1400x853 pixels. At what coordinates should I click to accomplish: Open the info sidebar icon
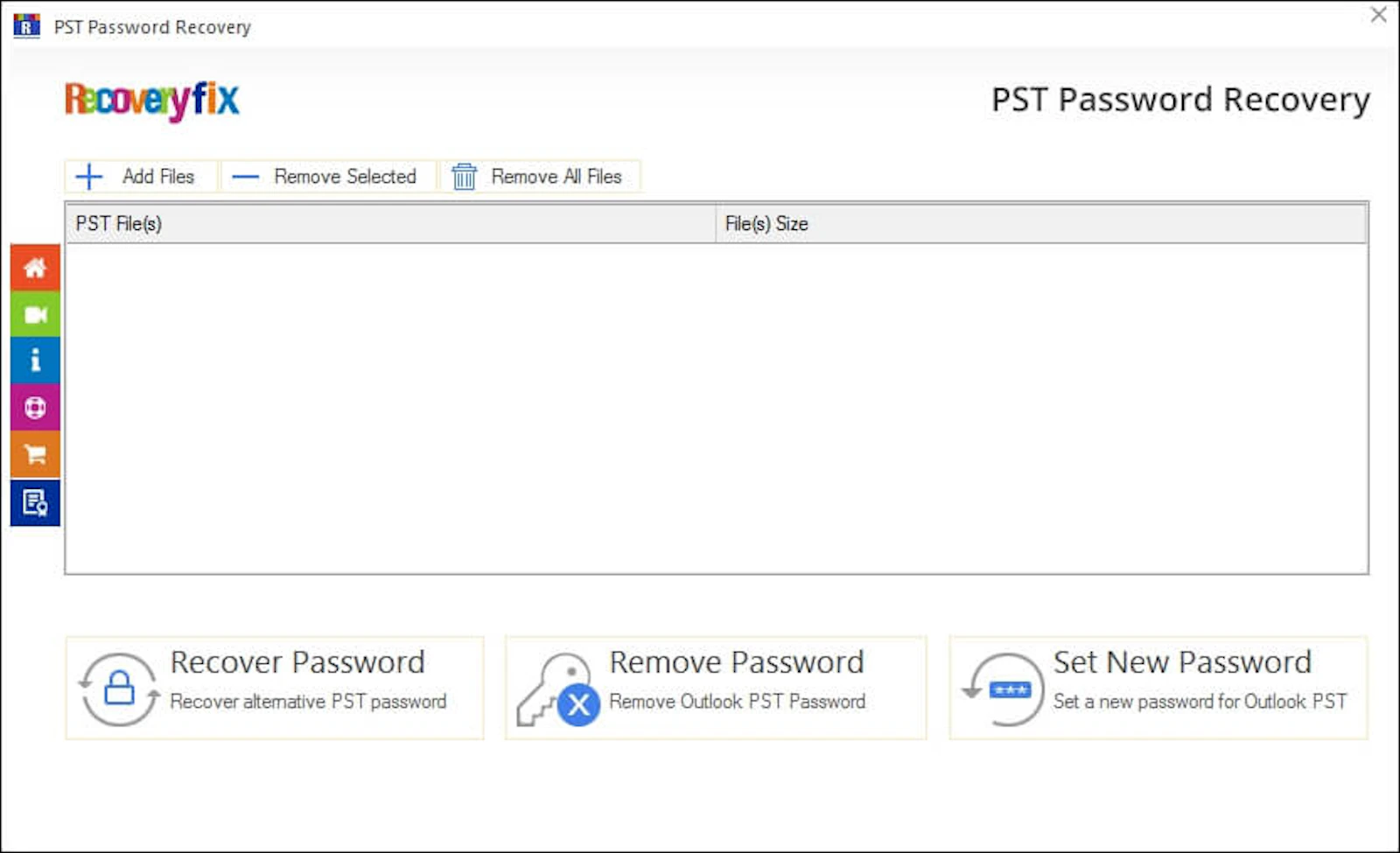coord(35,360)
